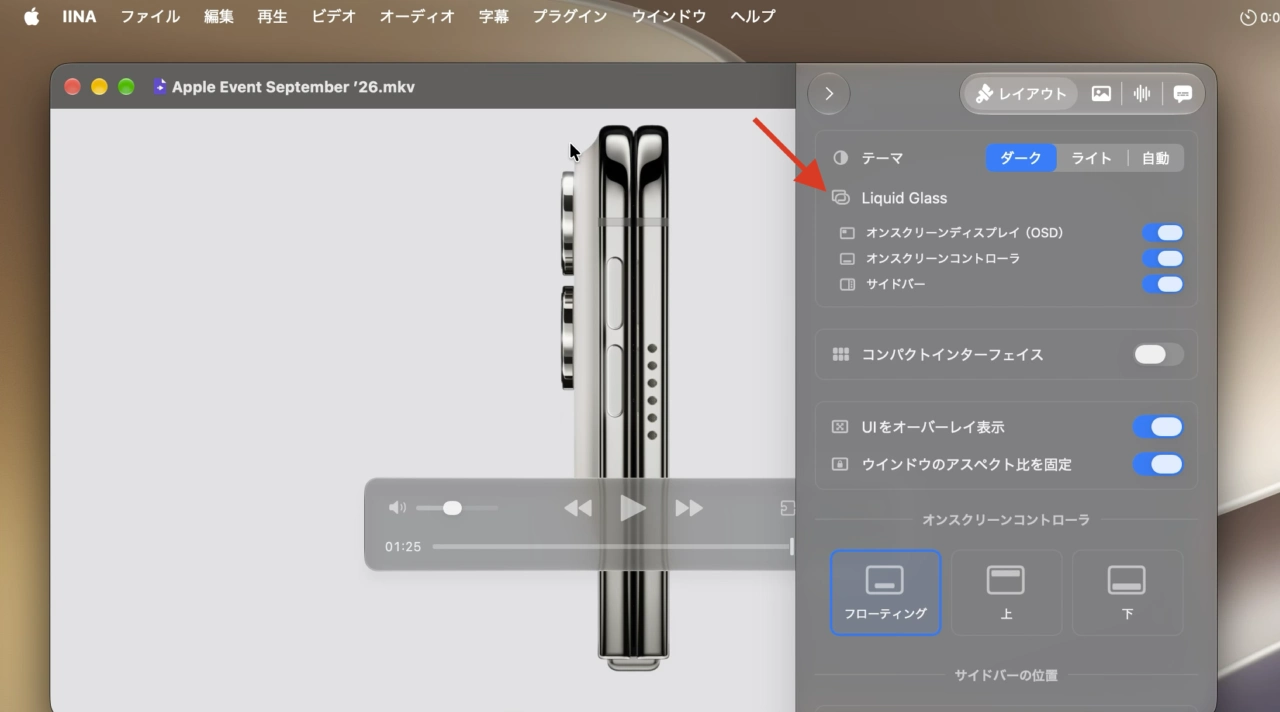The image size is (1280, 712).
Task: Open the オーディオ menu
Action: (x=417, y=17)
